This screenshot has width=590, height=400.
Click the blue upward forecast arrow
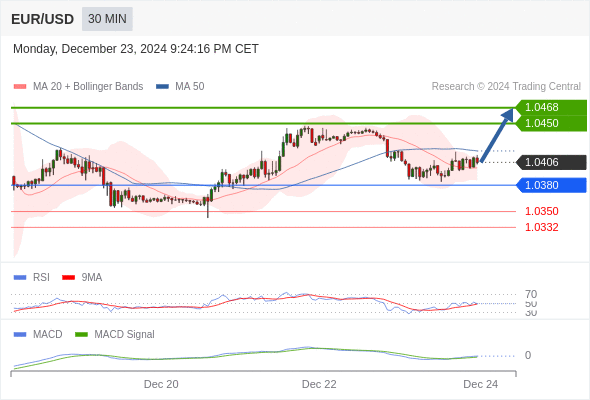497,135
